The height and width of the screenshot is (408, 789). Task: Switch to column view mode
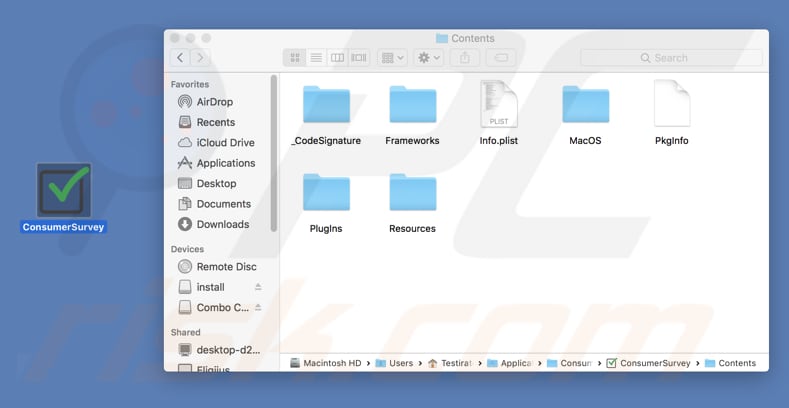coord(338,58)
